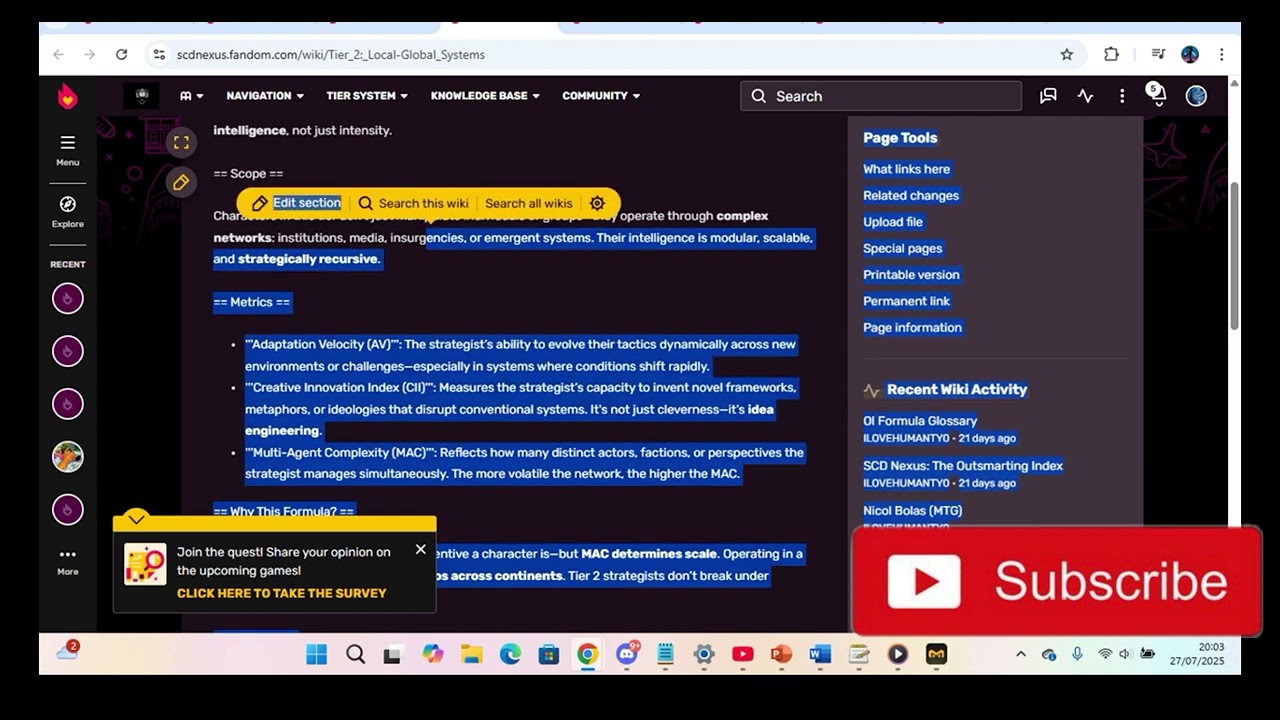Open the More three-dot sidebar item
This screenshot has width=1280, height=720.
coord(67,561)
